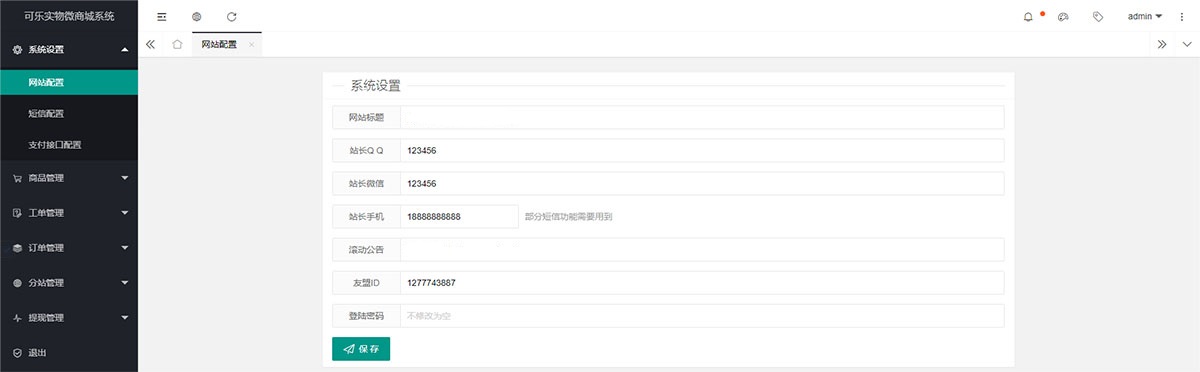Select 支付接口配置 in the sidebar
Screen dimensions: 1200x372
(x=69, y=145)
